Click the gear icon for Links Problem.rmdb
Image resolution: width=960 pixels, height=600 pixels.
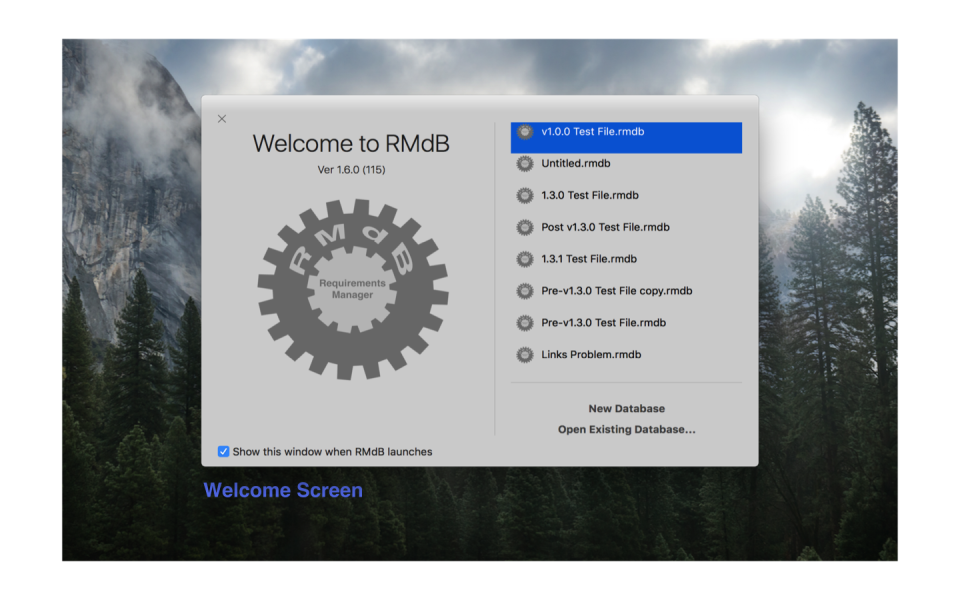[x=524, y=354]
